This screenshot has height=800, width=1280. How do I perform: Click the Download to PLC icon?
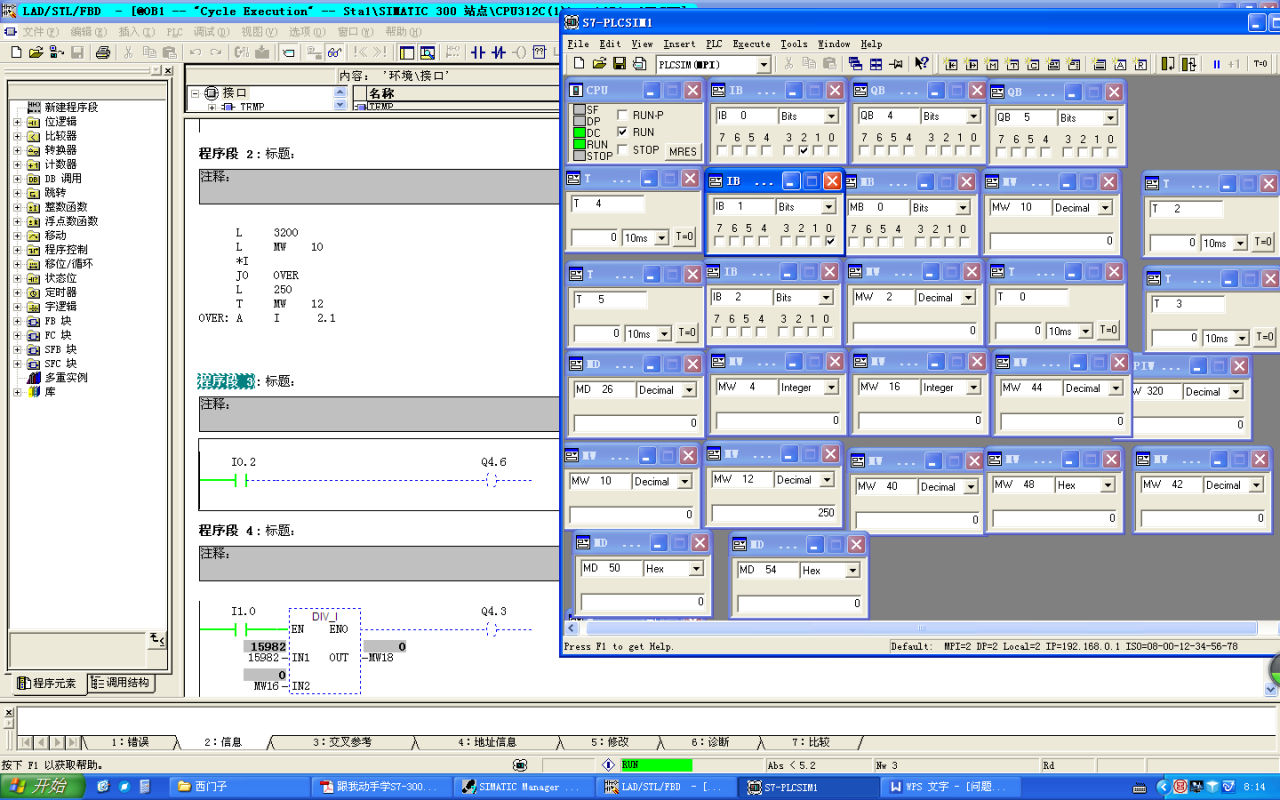tap(262, 52)
